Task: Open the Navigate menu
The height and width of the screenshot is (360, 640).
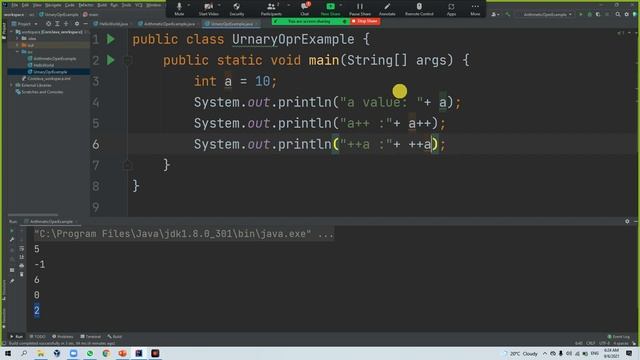Action: [53, 5]
